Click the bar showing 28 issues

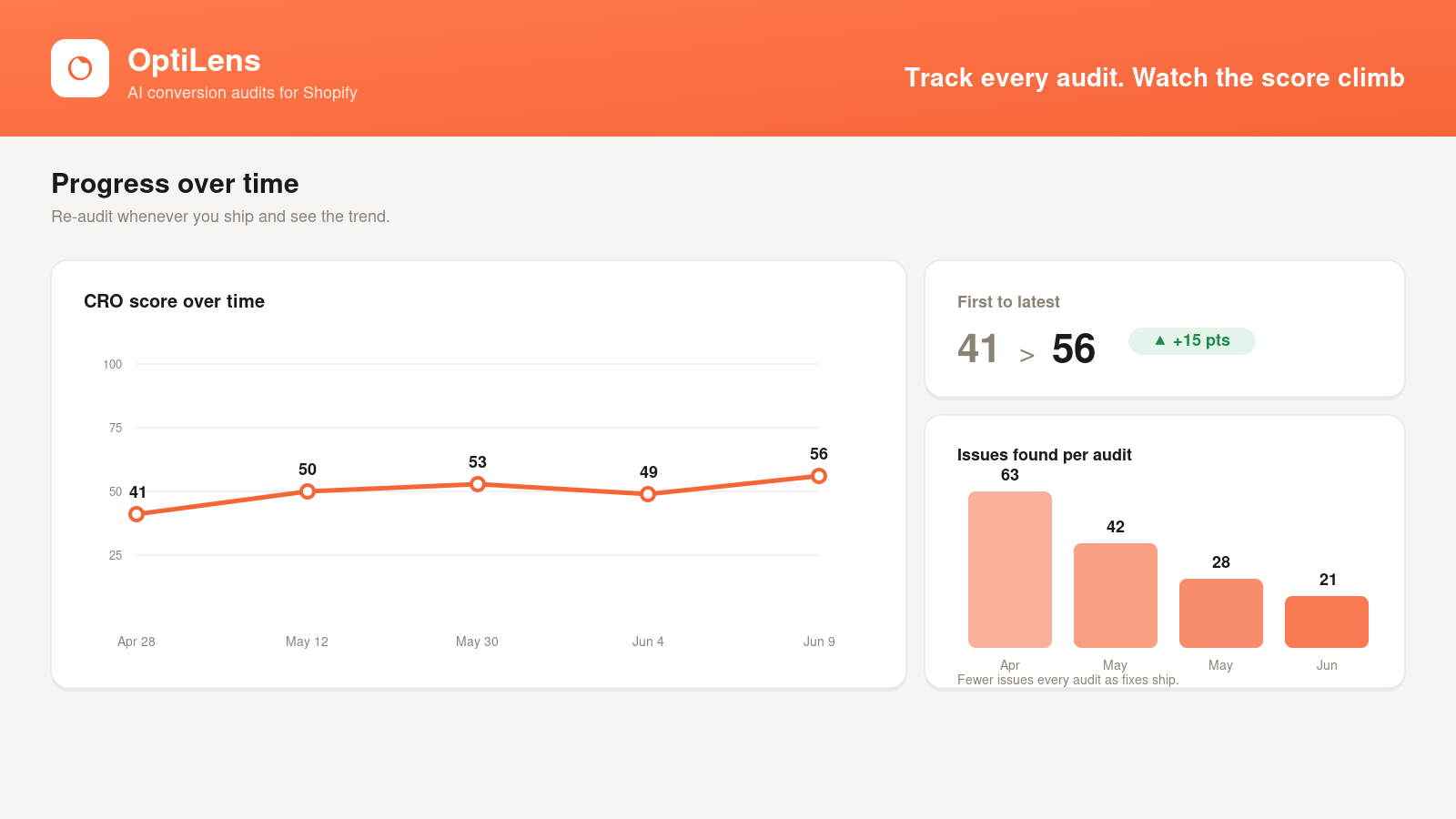point(1221,613)
